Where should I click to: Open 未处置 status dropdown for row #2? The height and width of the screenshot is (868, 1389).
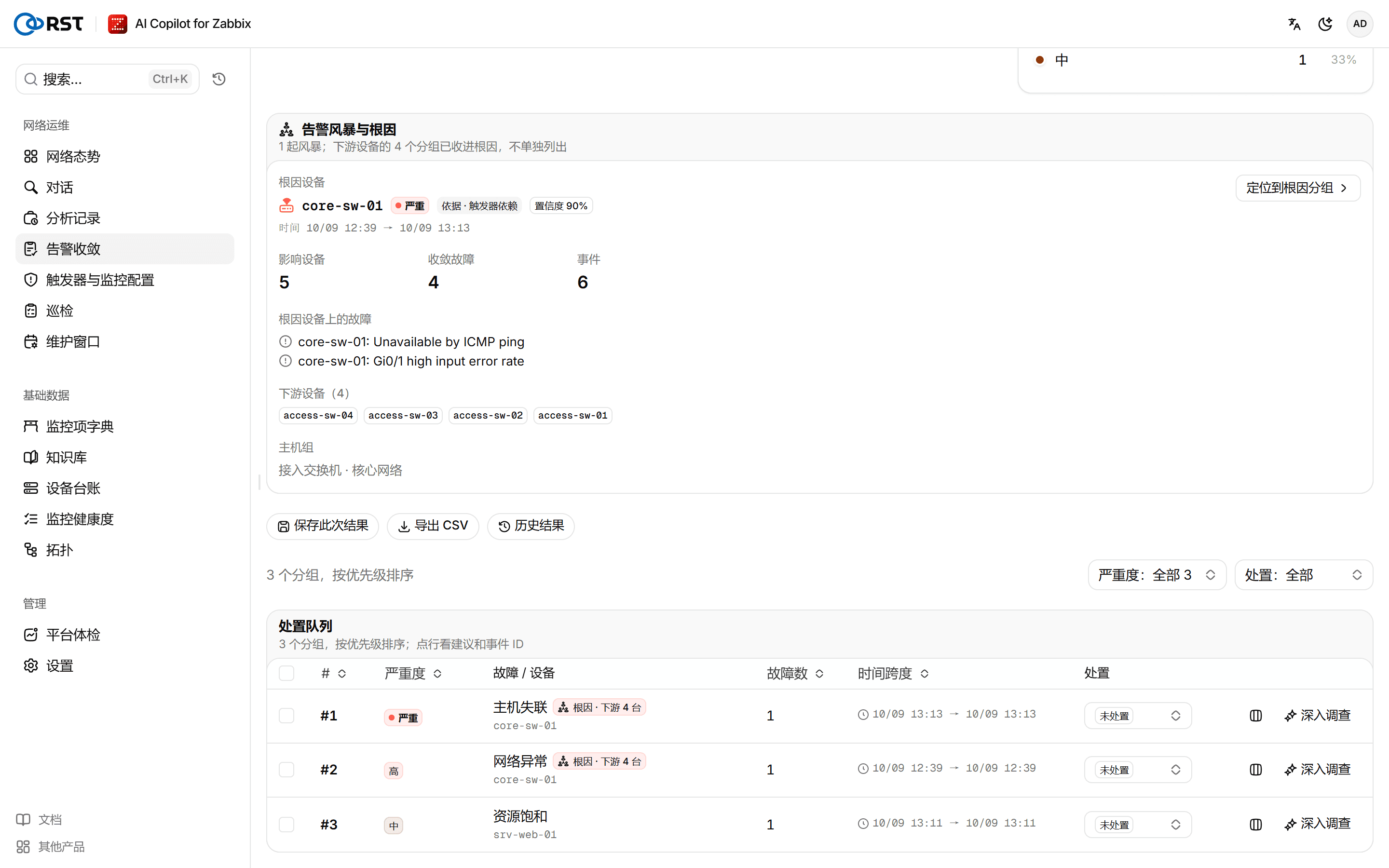pyautogui.click(x=1138, y=769)
